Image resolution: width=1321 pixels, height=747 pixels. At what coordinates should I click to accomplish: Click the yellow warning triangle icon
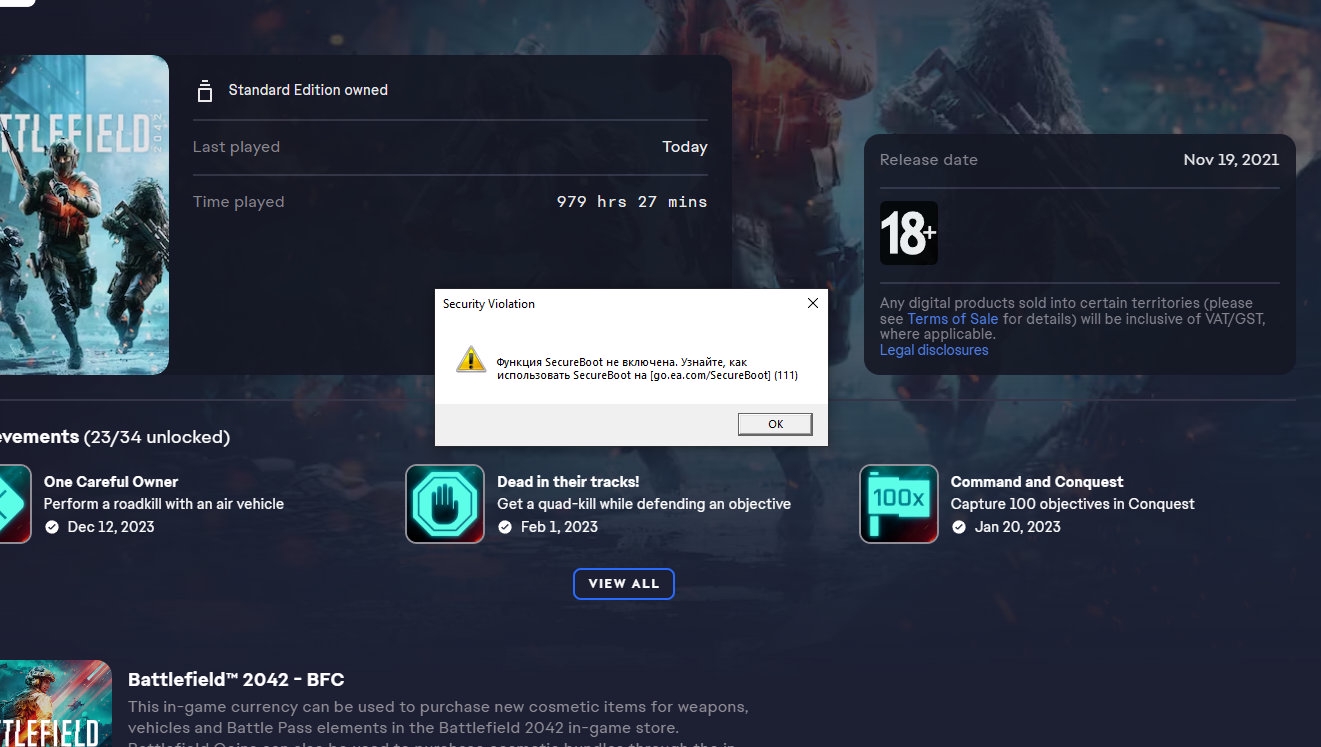click(471, 360)
